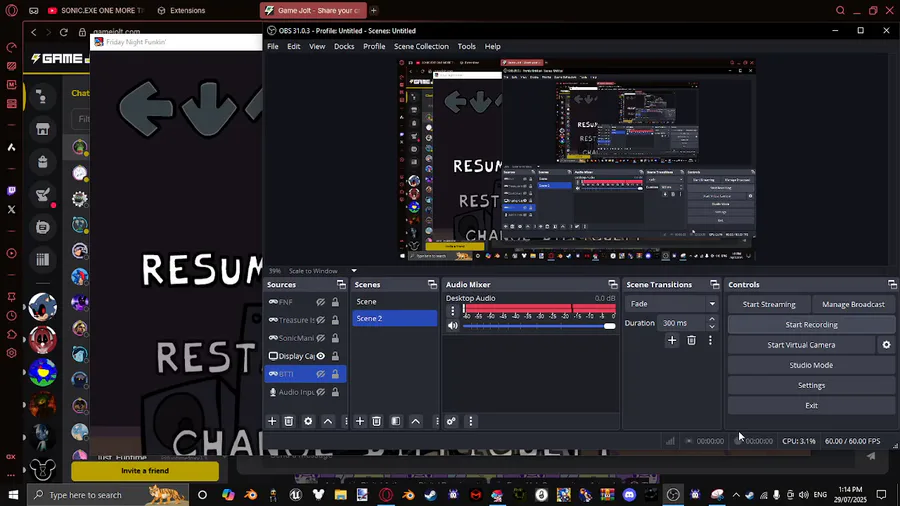Open Sources toolbar overflow menu
Viewport: 900px width, 506px height.
pos(346,422)
